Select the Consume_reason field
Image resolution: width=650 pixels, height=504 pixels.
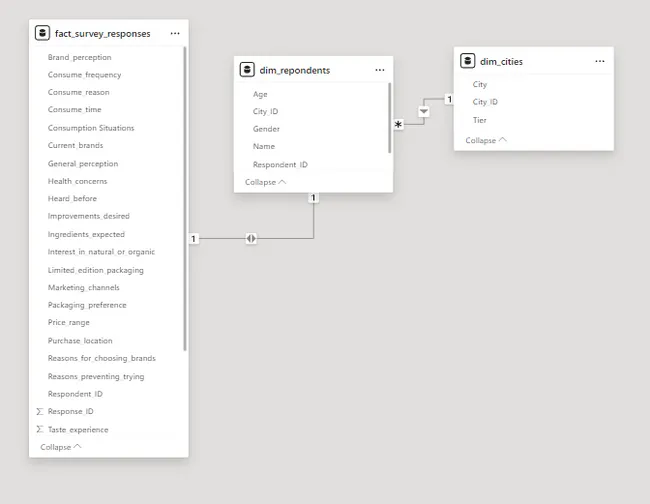point(79,92)
